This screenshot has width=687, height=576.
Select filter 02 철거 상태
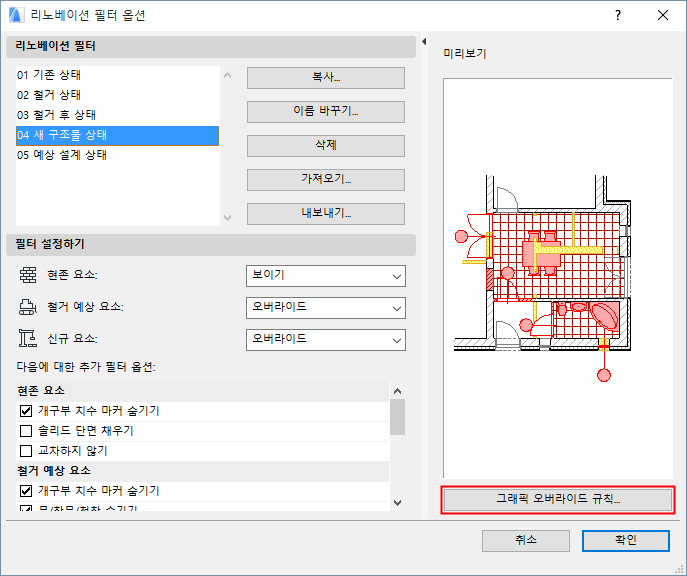click(x=117, y=95)
